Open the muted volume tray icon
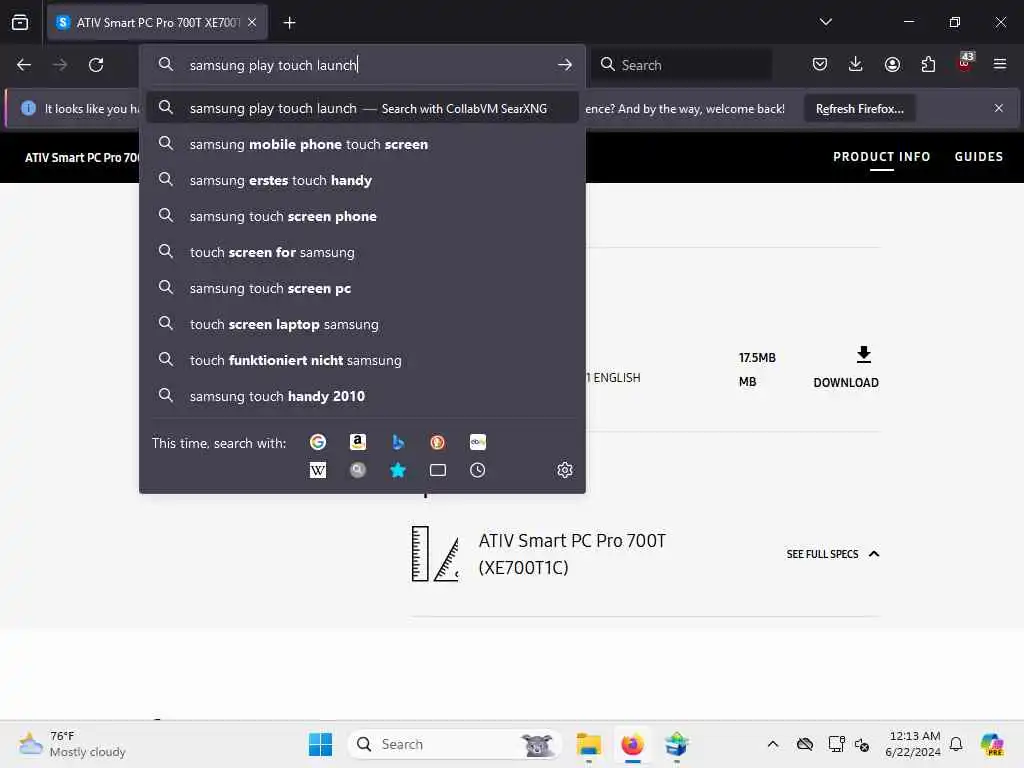 point(862,745)
